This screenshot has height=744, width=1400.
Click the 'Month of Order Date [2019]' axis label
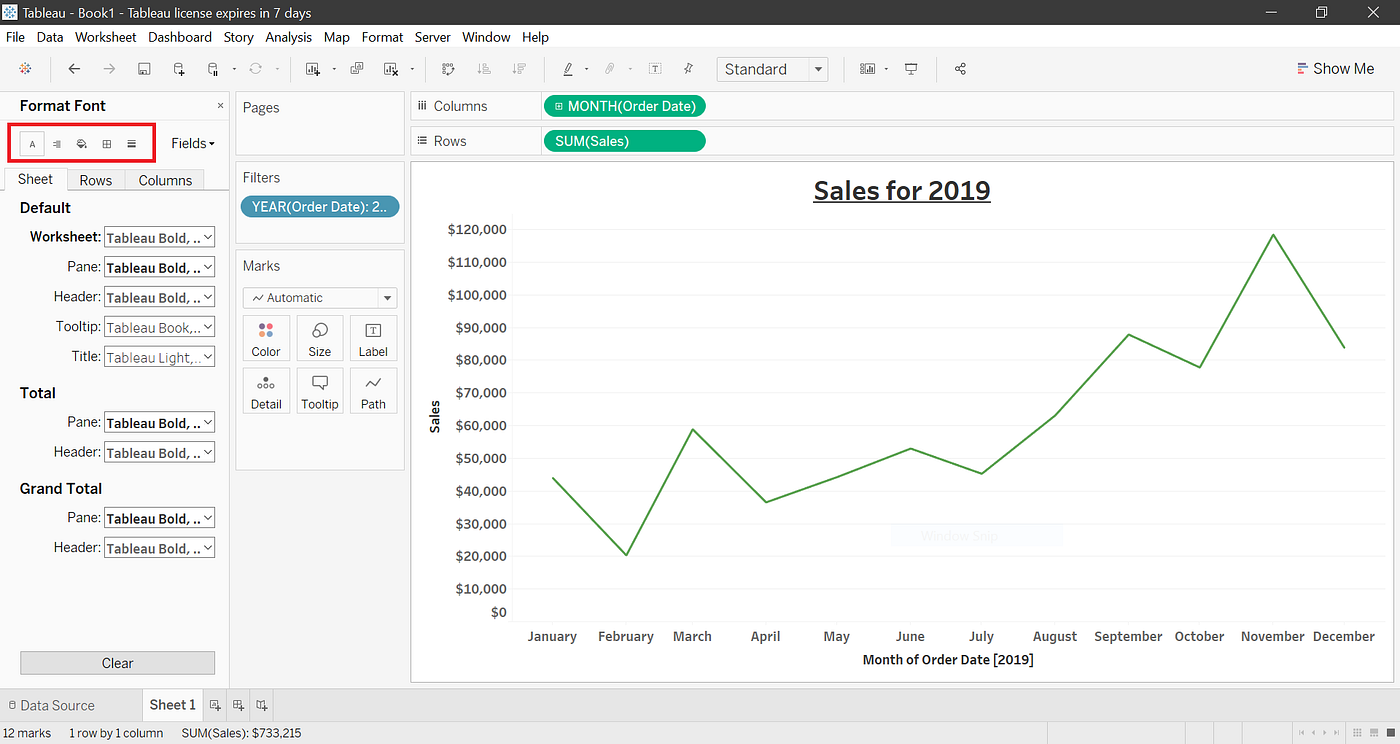948,660
